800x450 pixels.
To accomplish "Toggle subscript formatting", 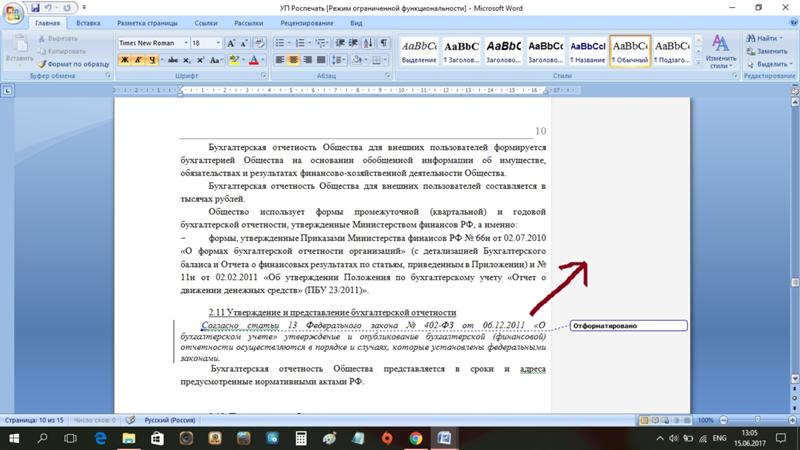I will tap(187, 60).
